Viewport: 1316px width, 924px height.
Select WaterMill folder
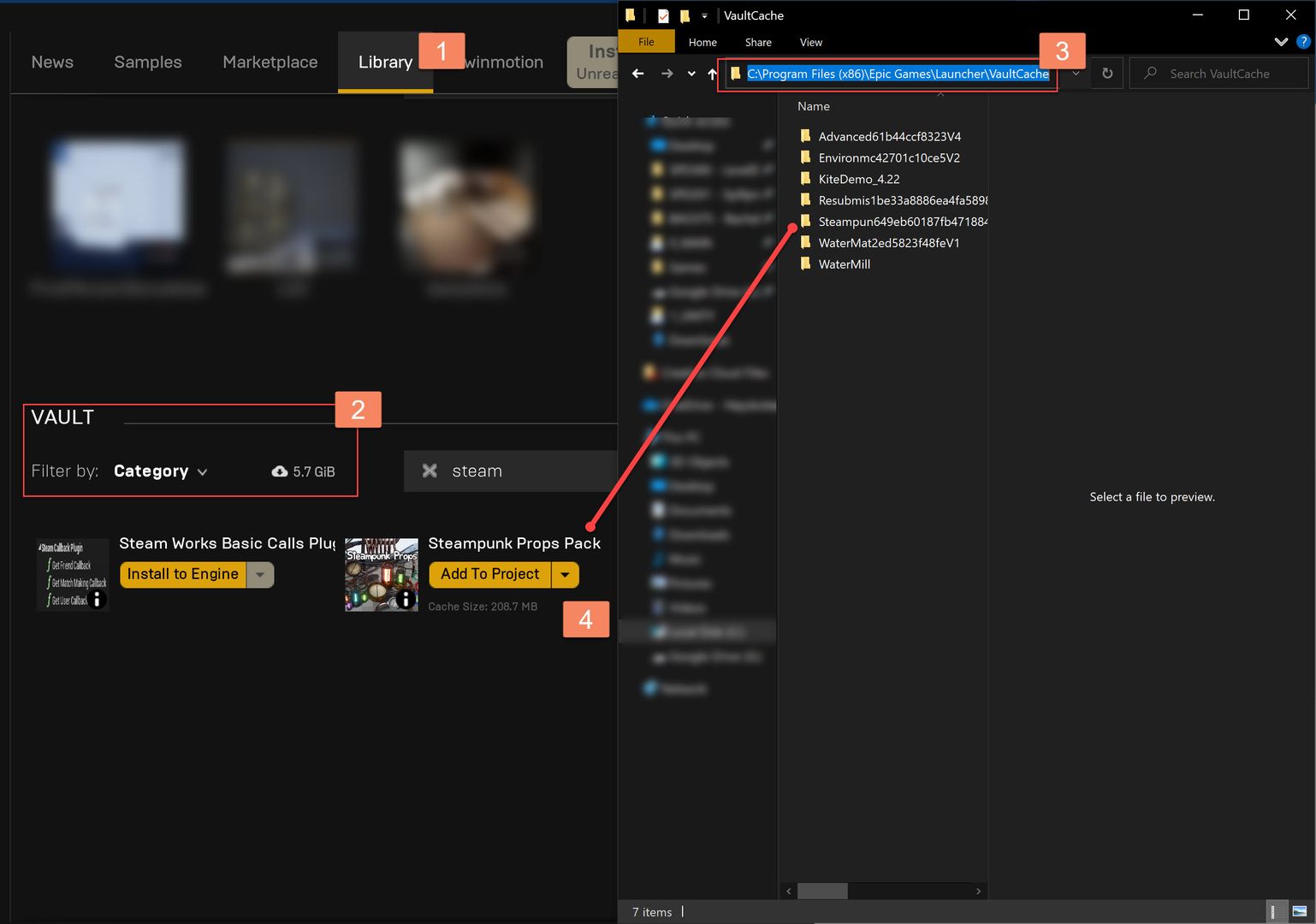pyautogui.click(x=844, y=264)
